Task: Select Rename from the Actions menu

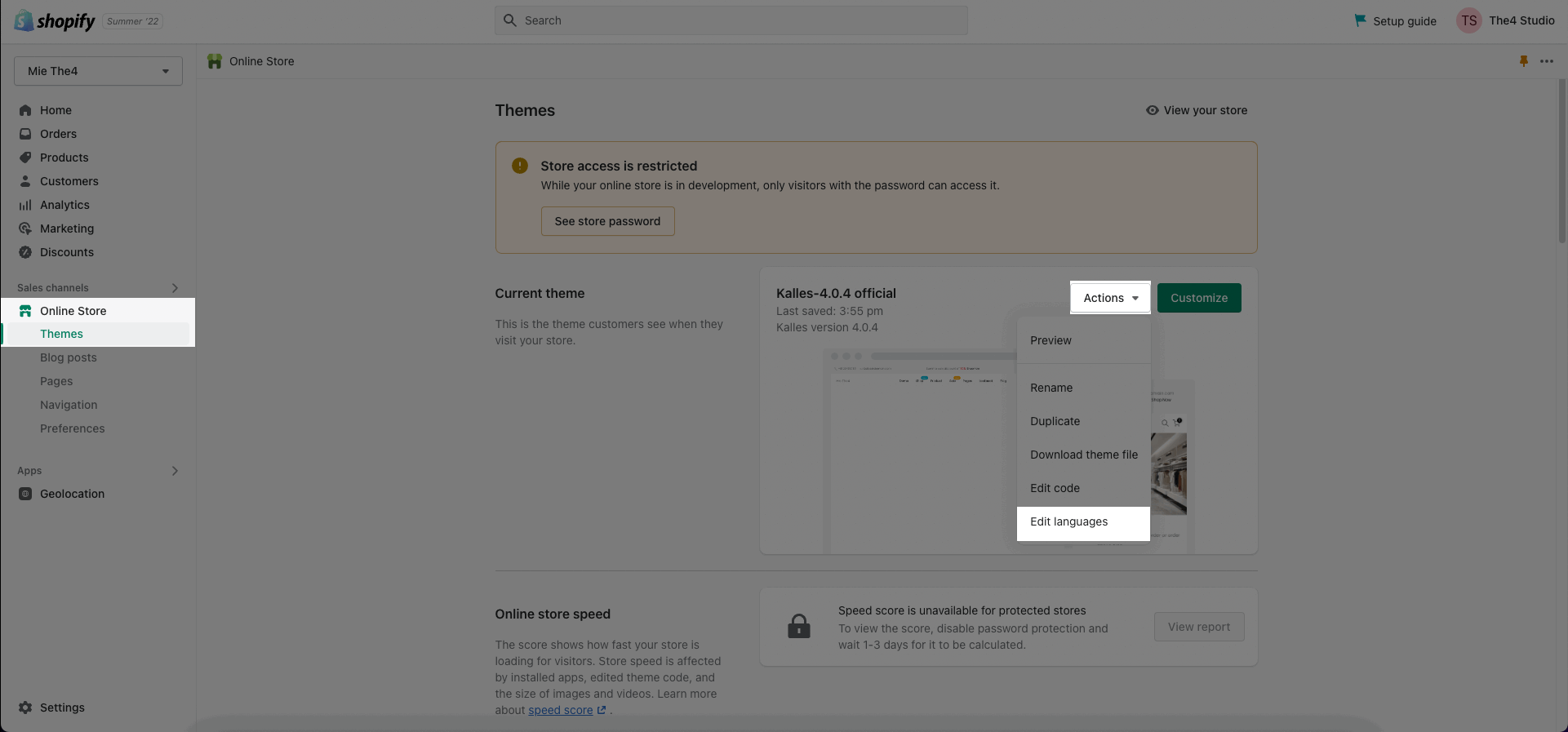Action: (x=1084, y=388)
